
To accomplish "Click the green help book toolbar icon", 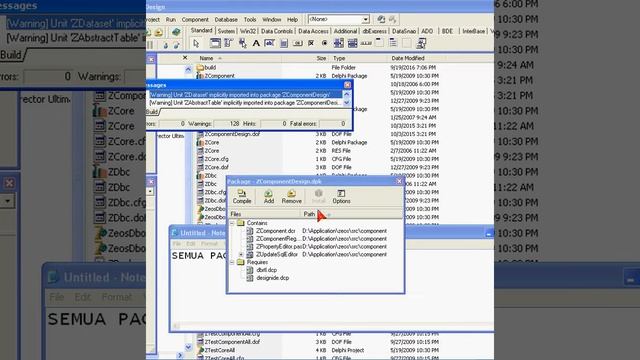I will tap(176, 32).
